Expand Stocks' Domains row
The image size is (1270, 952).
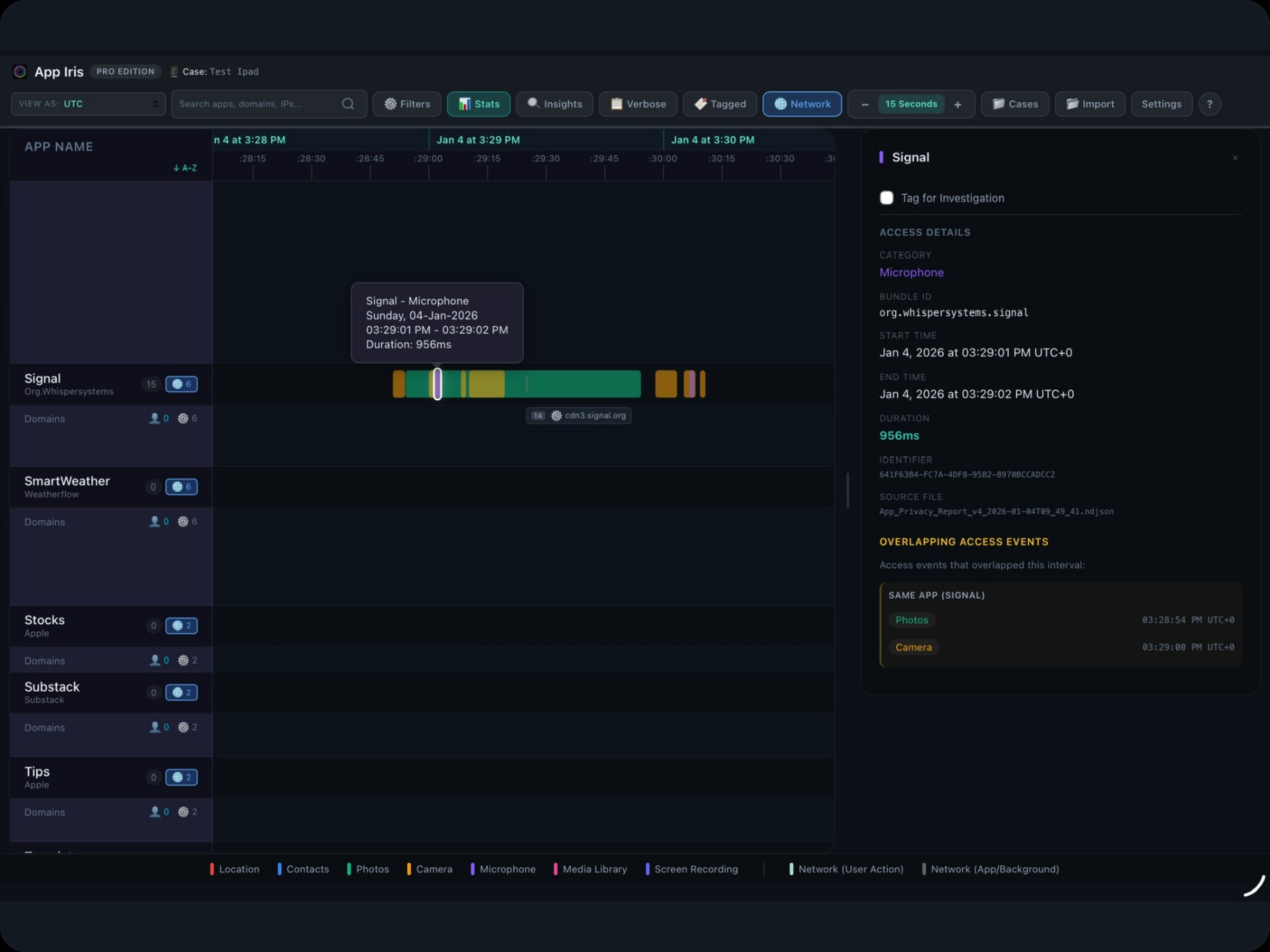[x=111, y=660]
